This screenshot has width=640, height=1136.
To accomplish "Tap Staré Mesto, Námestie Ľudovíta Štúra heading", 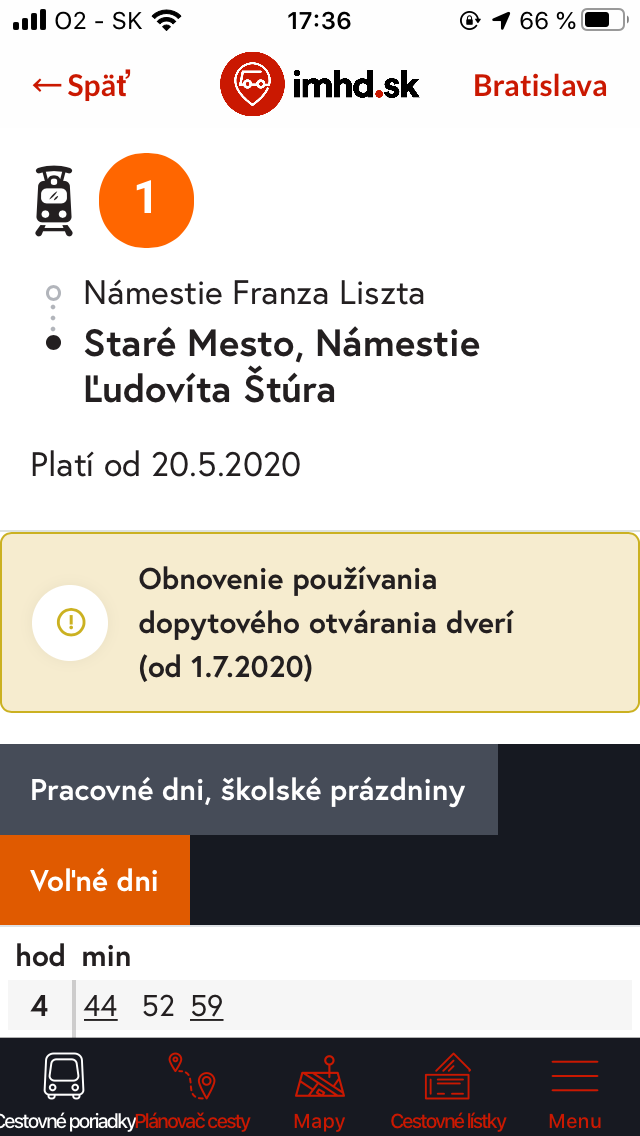I will tap(282, 366).
